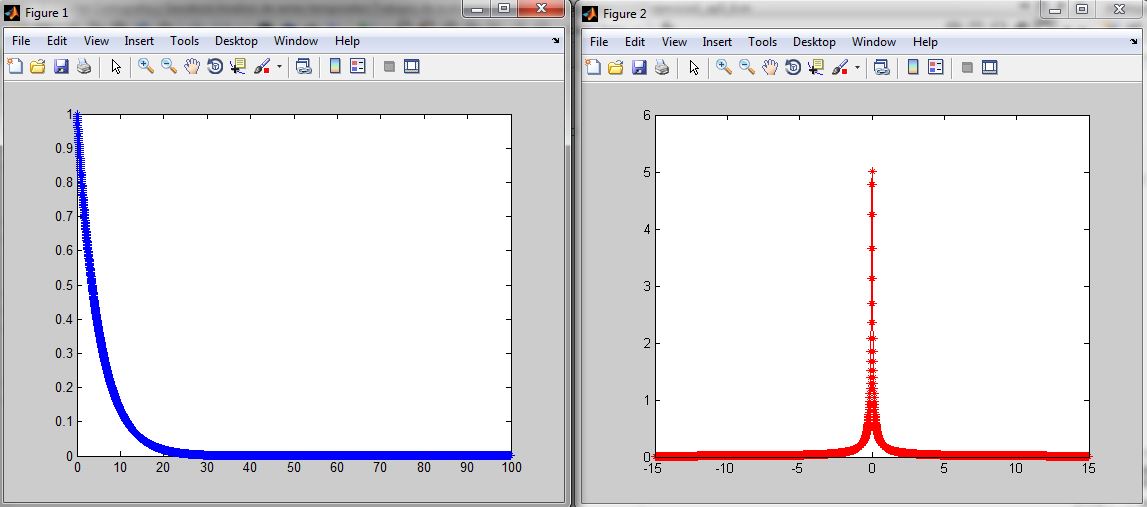Screen dimensions: 1147x507
Task: Toggle Insert Colorbar in Figure 1
Action: (335, 67)
